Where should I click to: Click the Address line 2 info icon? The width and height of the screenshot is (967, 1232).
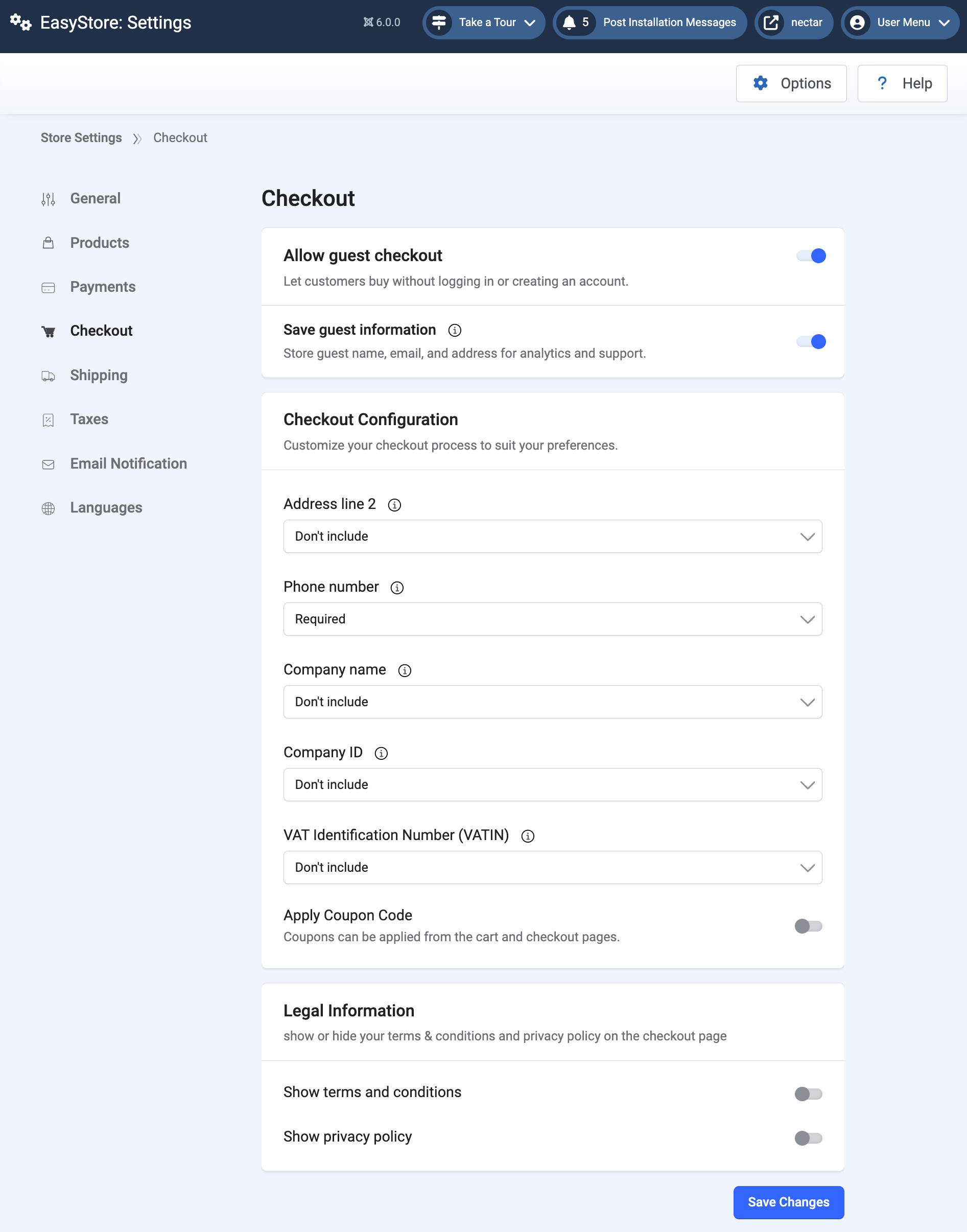point(394,504)
